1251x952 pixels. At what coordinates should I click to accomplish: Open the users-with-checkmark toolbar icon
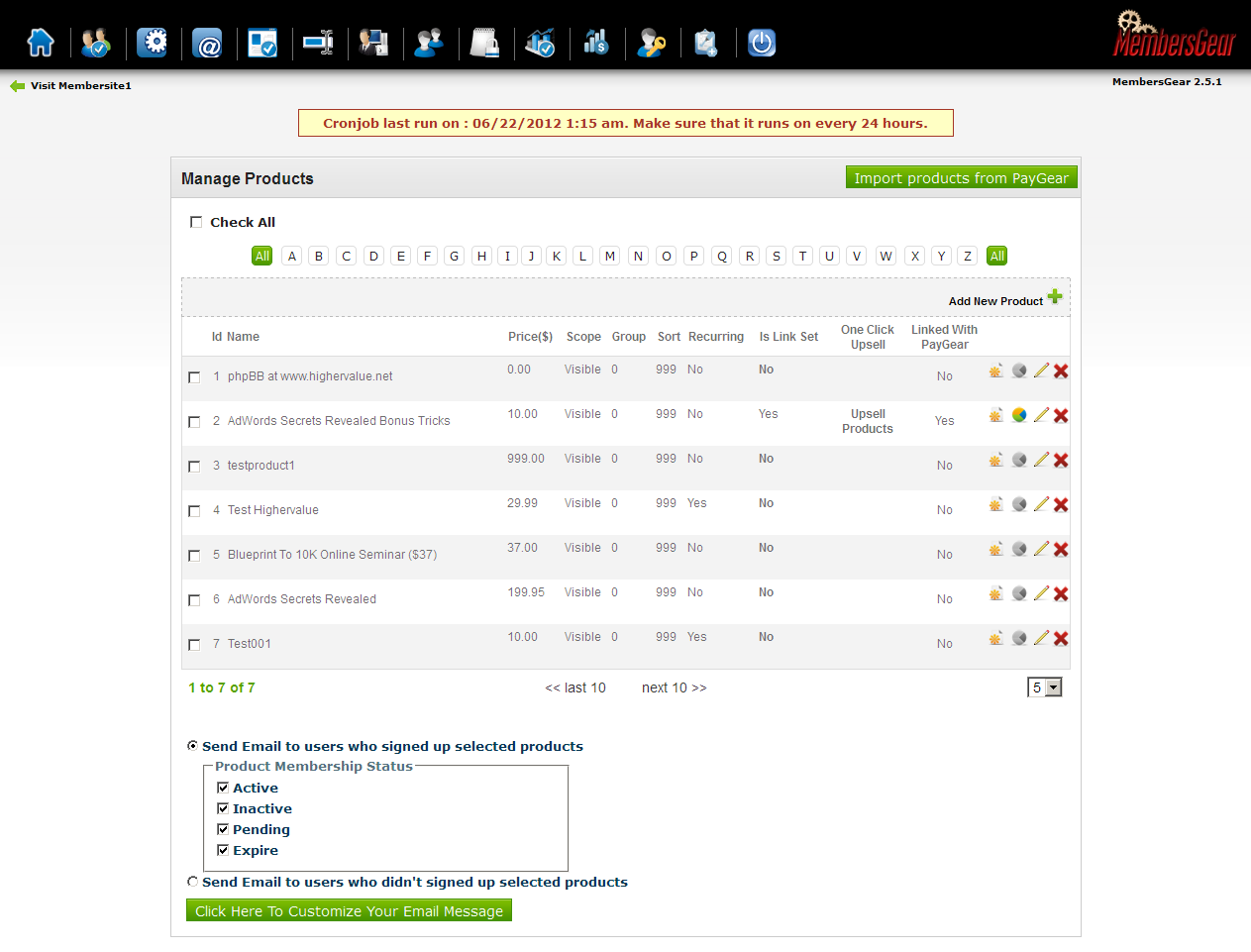[96, 43]
